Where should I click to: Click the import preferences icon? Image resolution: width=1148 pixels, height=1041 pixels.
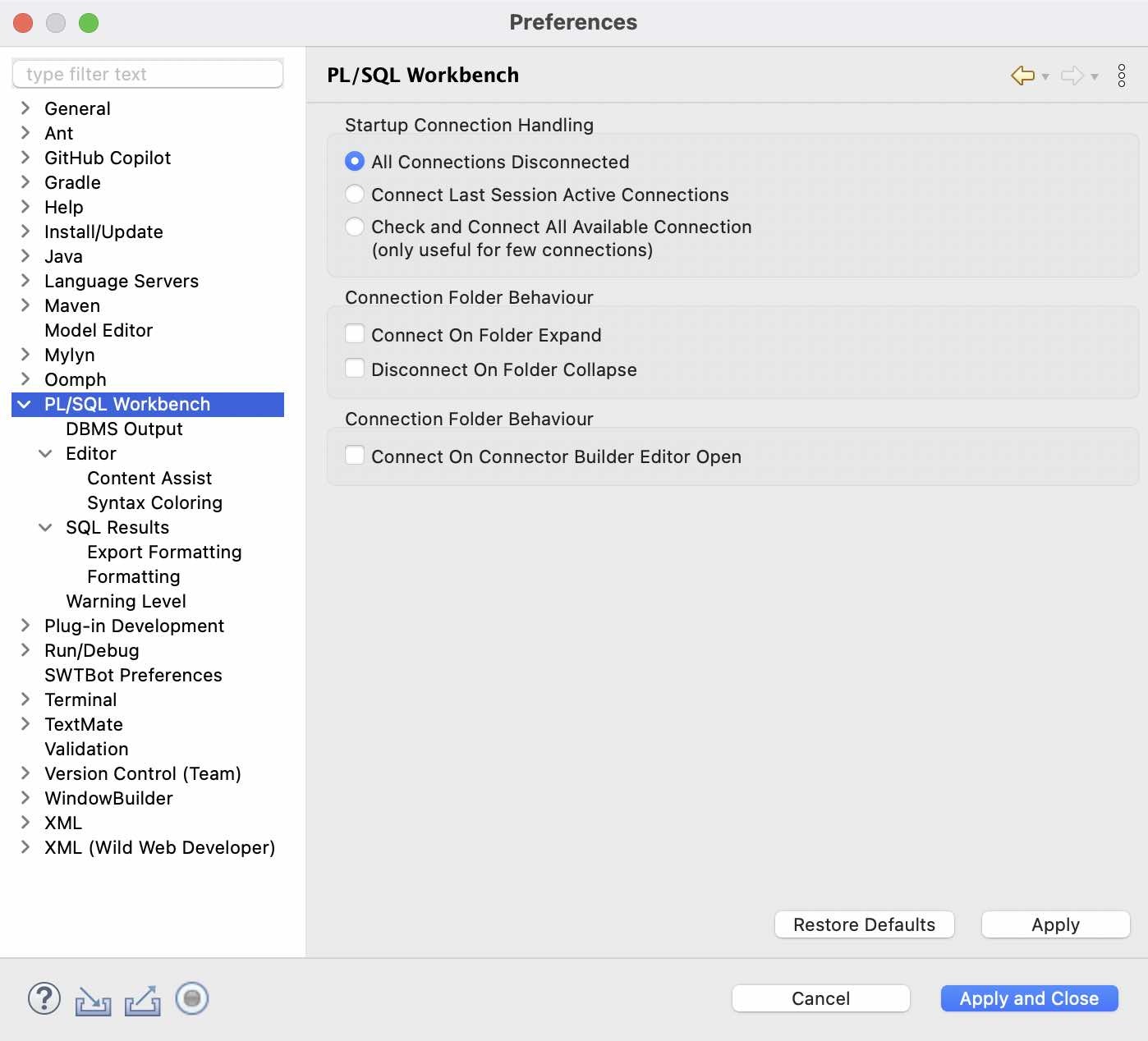pyautogui.click(x=93, y=999)
